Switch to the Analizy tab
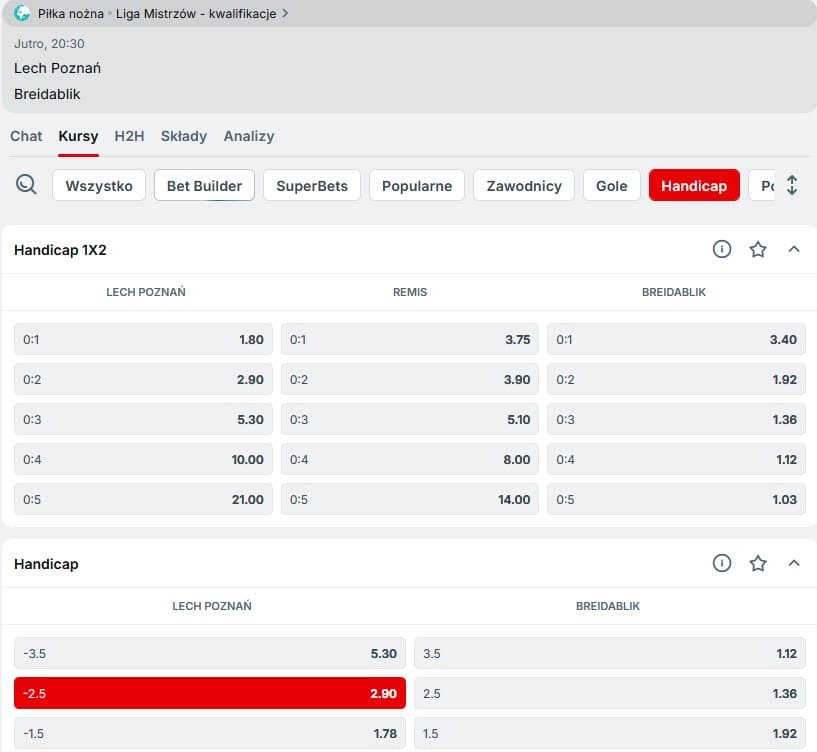 point(249,136)
